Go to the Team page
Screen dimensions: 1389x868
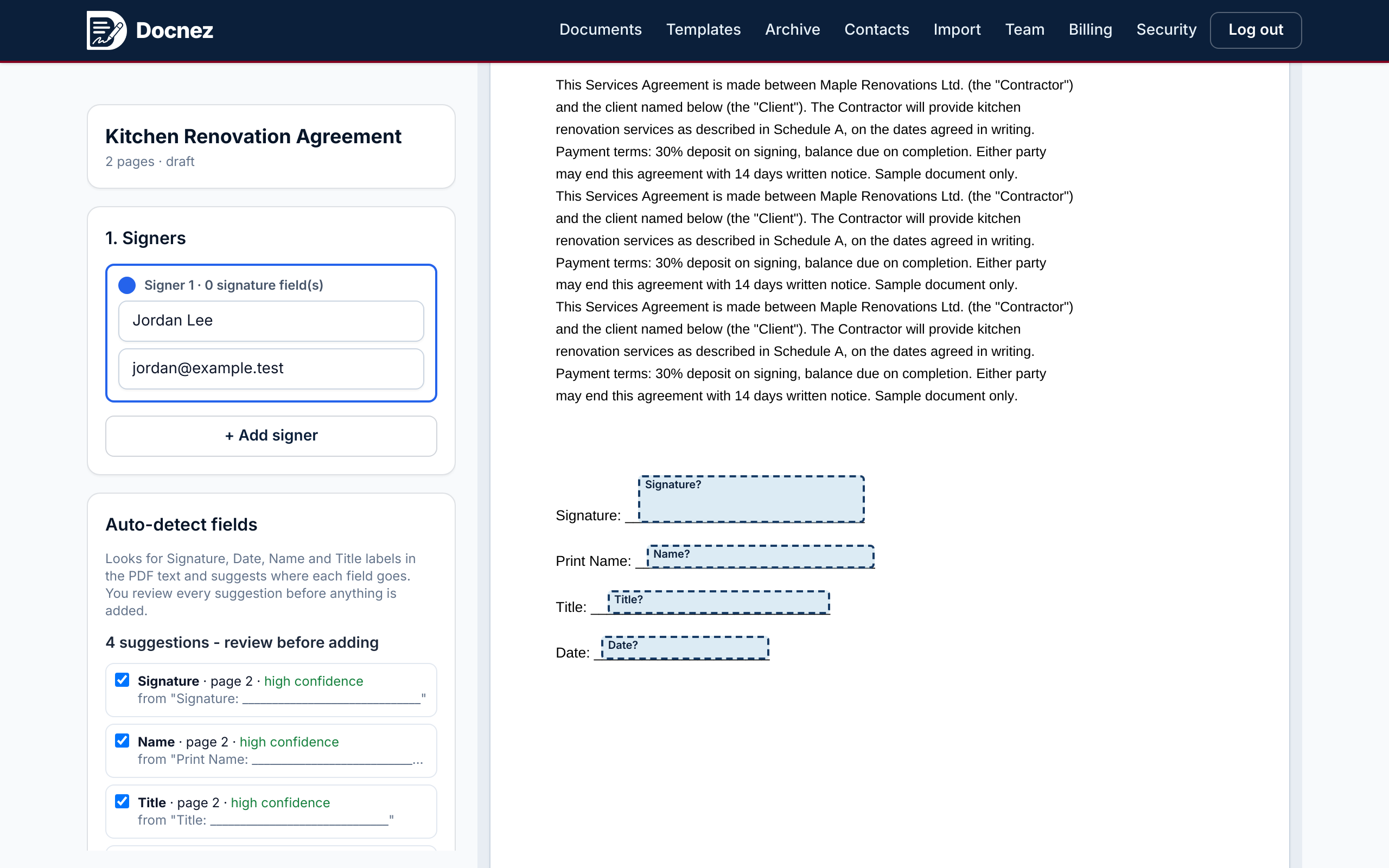tap(1024, 30)
